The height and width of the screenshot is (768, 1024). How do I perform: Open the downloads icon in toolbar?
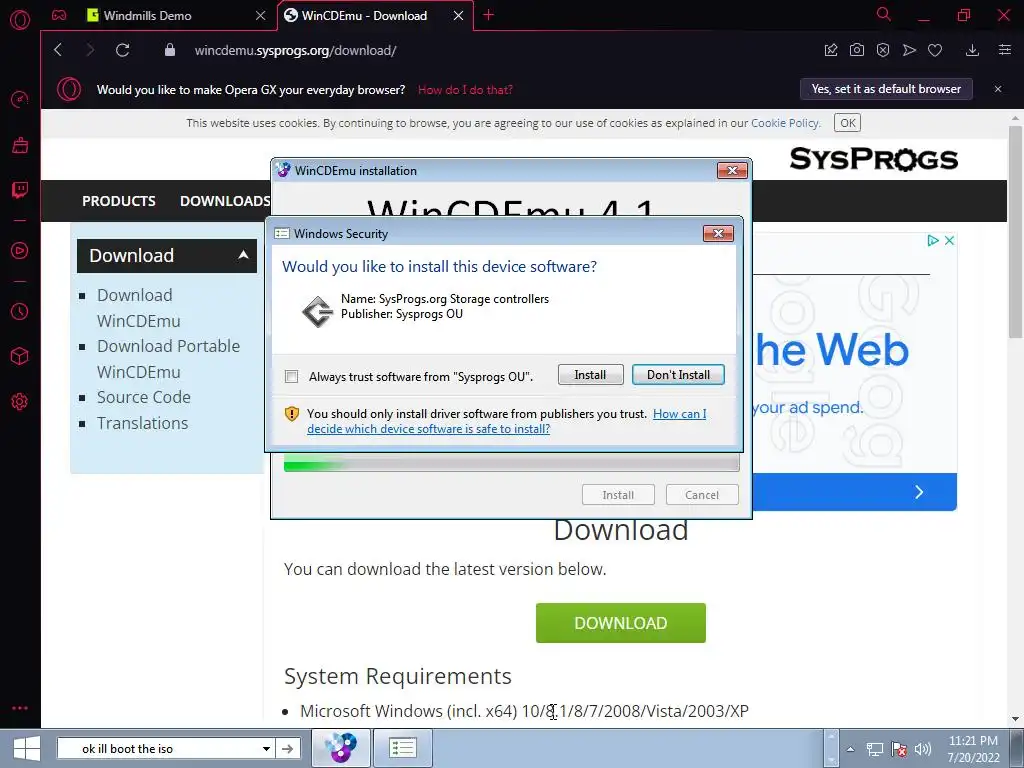[x=972, y=50]
